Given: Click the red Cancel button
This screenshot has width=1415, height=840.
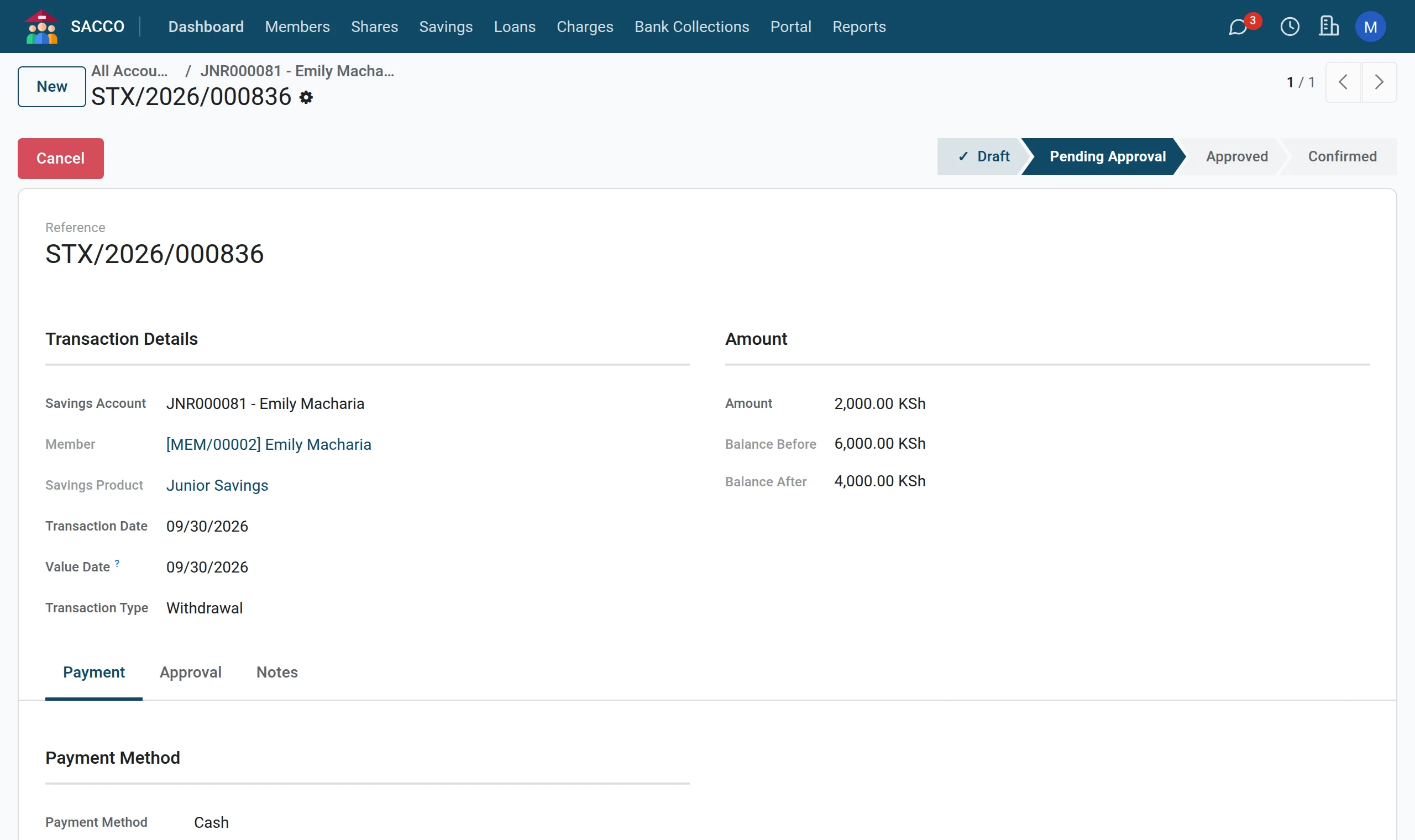Looking at the screenshot, I should click(x=61, y=159).
